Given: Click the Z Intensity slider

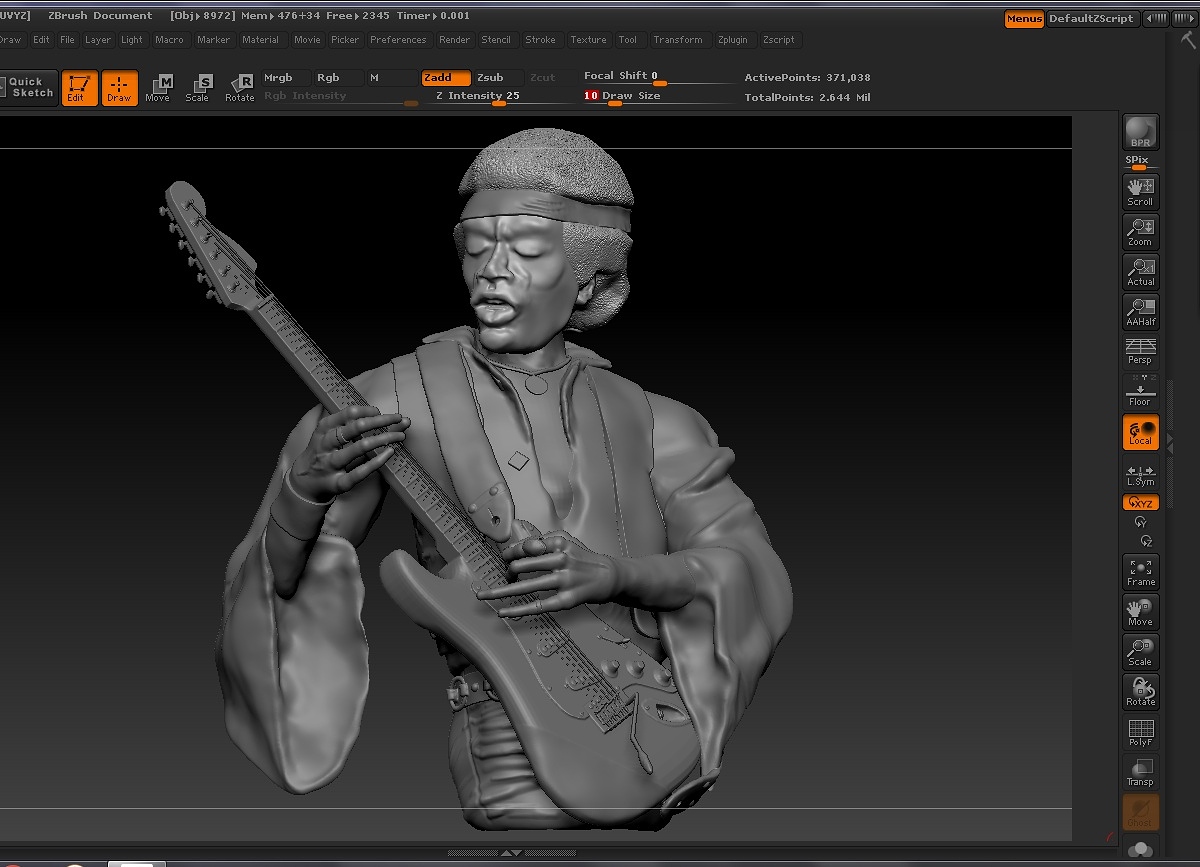Looking at the screenshot, I should pyautogui.click(x=498, y=96).
